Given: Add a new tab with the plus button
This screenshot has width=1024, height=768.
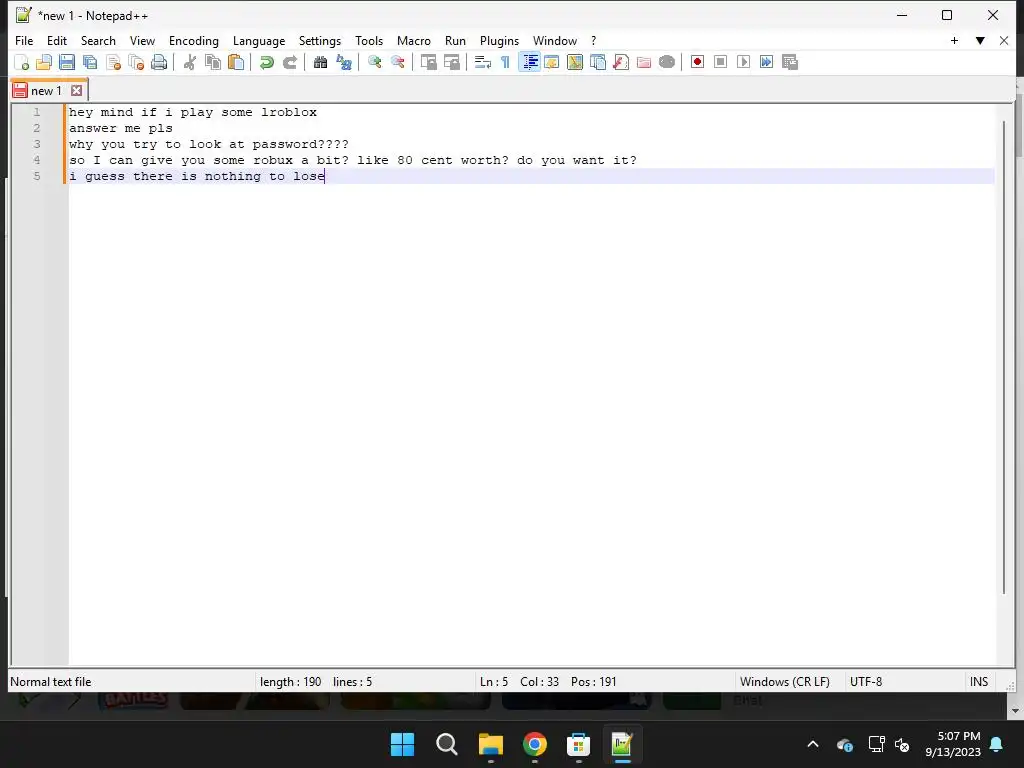Looking at the screenshot, I should coord(954,40).
